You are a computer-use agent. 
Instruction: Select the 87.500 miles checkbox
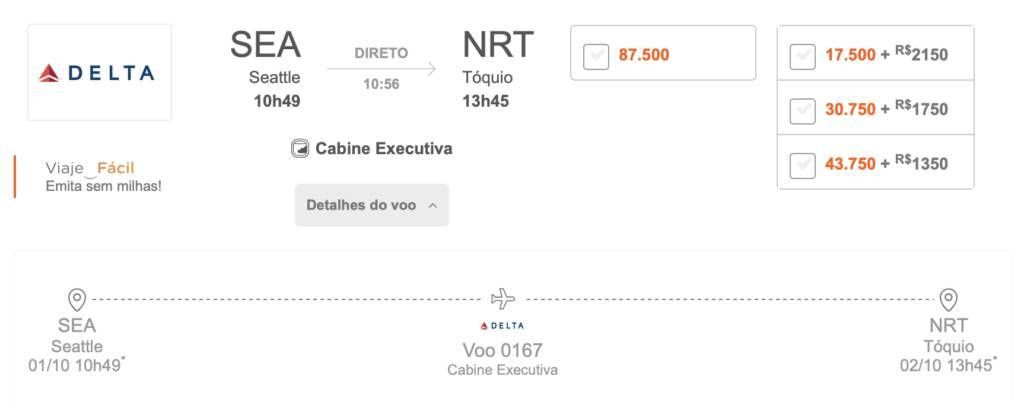coord(596,56)
